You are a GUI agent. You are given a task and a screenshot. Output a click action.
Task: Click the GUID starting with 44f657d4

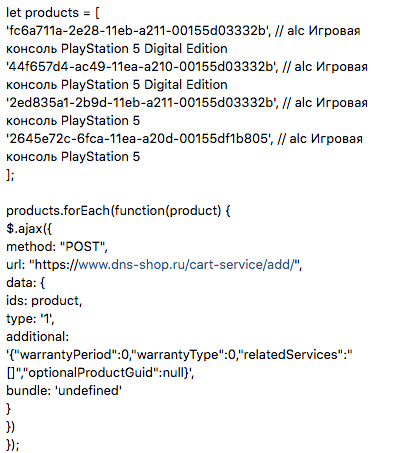tap(141, 67)
